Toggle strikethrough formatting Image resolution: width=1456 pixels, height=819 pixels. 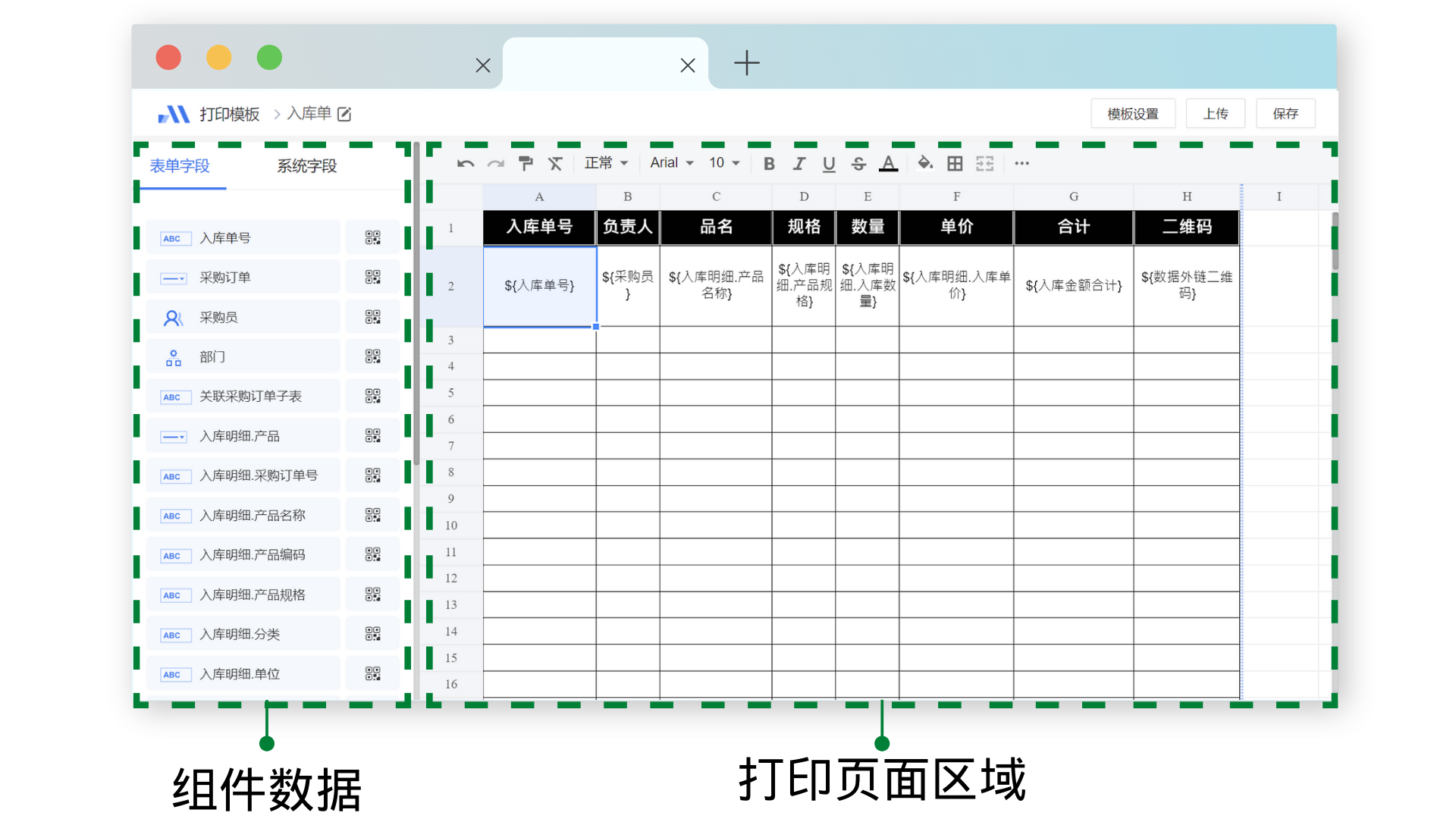coord(858,163)
